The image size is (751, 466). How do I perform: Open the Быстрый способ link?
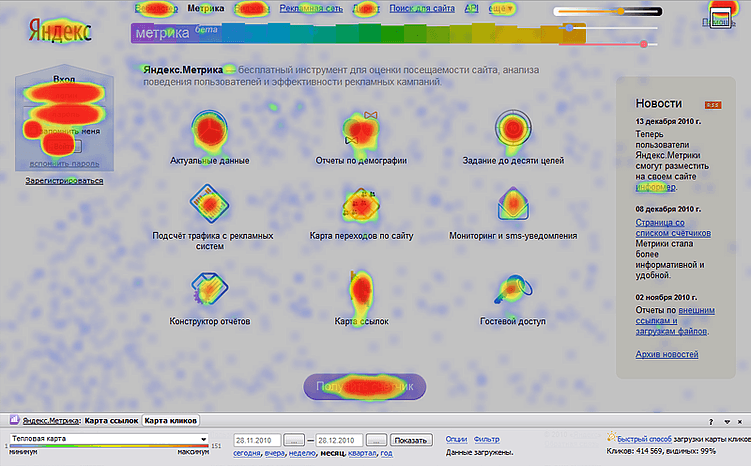tap(644, 439)
